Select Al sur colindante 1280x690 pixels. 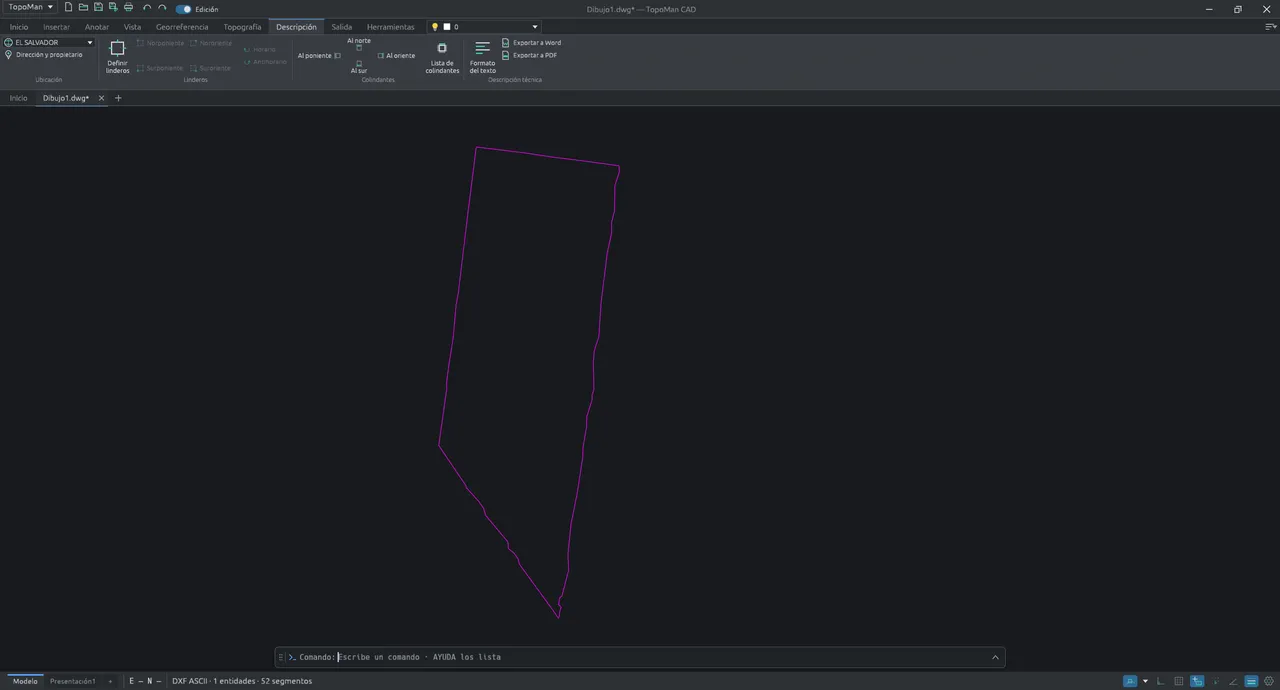click(359, 67)
